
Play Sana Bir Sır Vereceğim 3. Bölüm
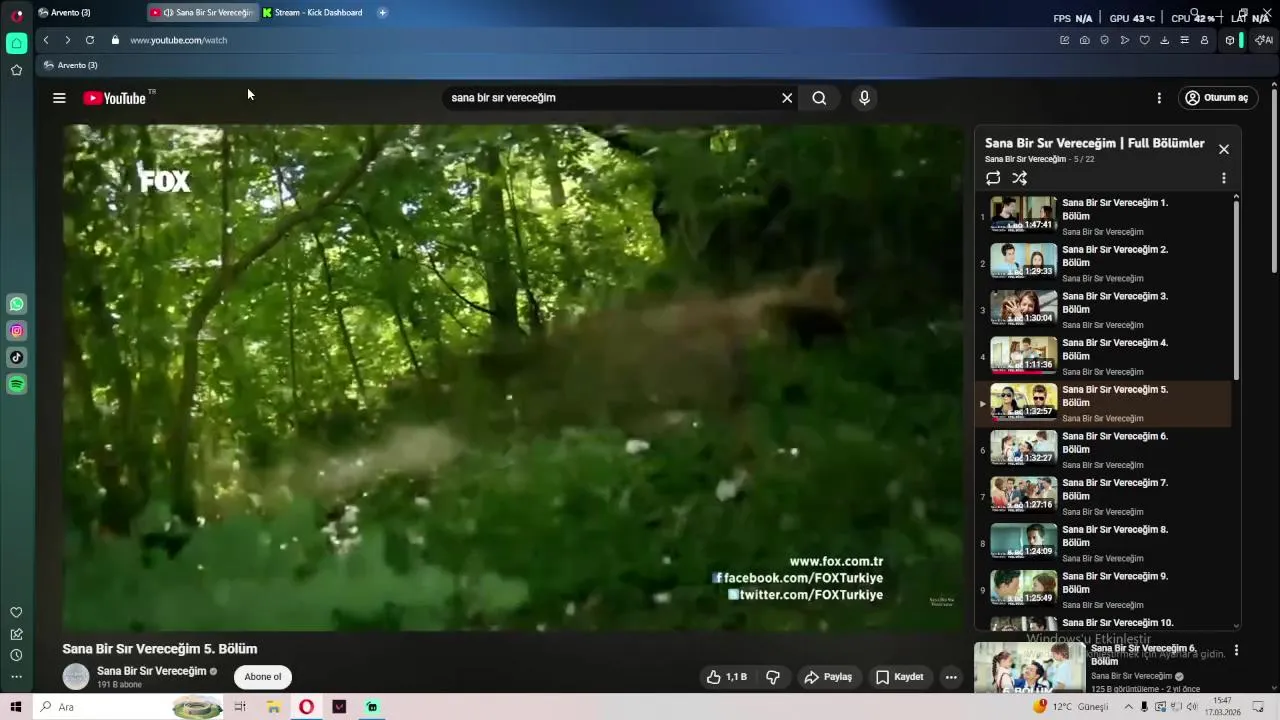1103,310
